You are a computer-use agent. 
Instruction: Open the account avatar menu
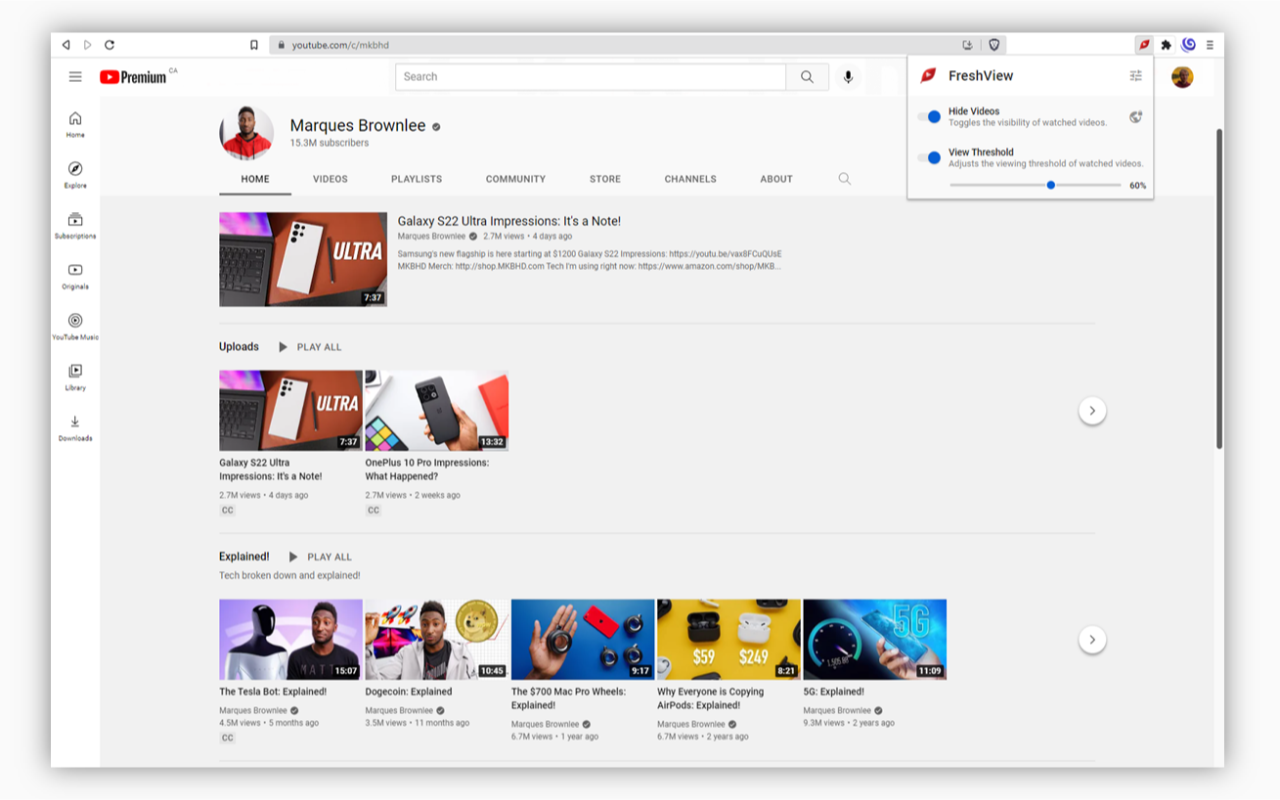pyautogui.click(x=1182, y=77)
